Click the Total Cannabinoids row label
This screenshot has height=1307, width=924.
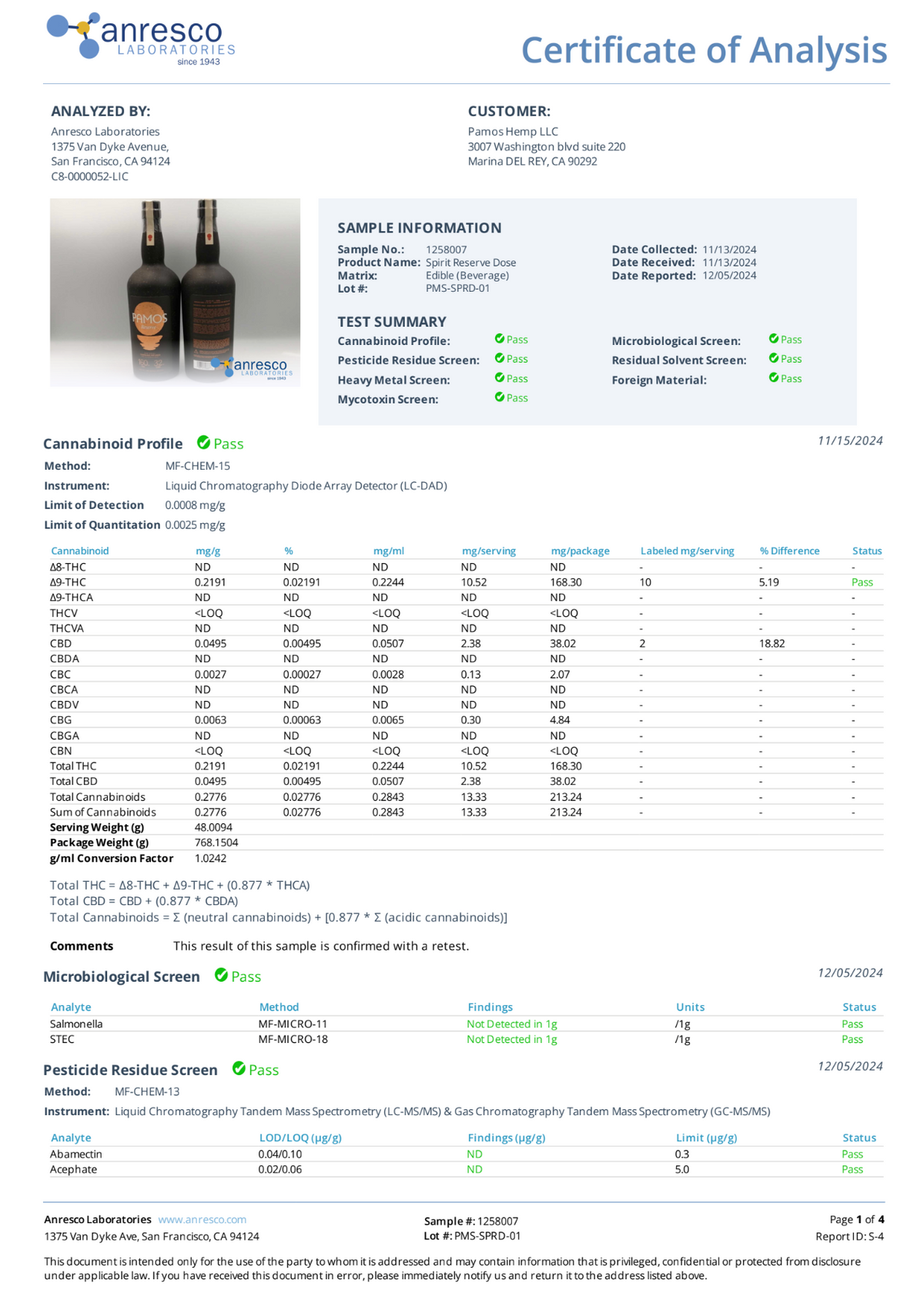[98, 796]
